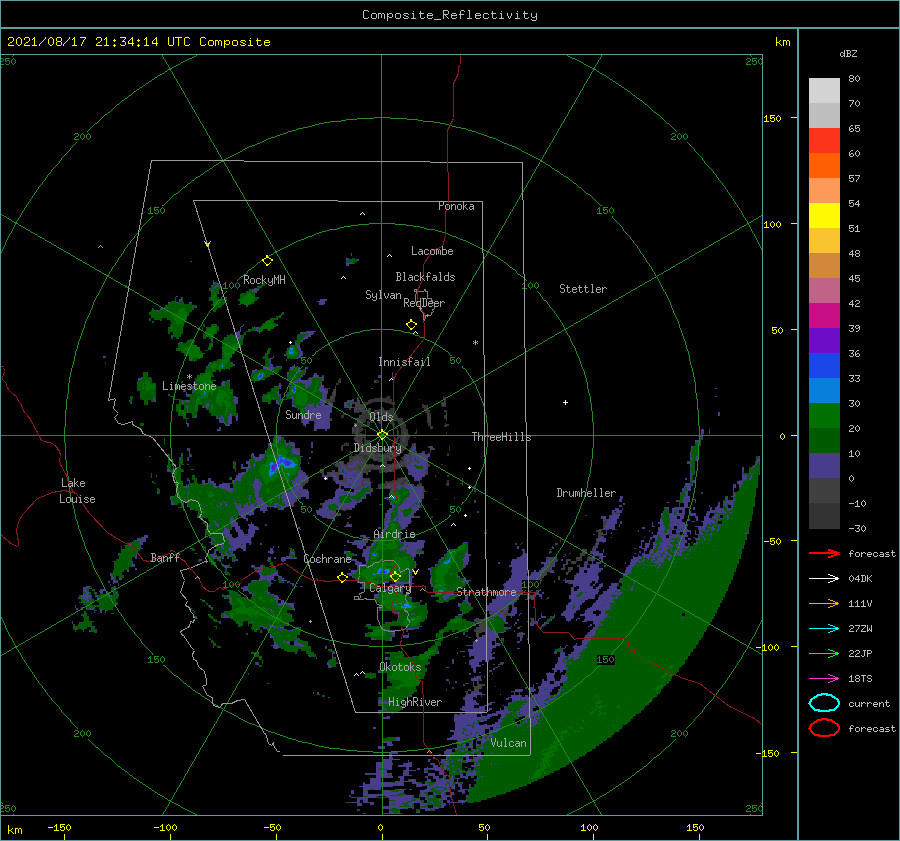Click the Lacombe city label

(x=432, y=251)
